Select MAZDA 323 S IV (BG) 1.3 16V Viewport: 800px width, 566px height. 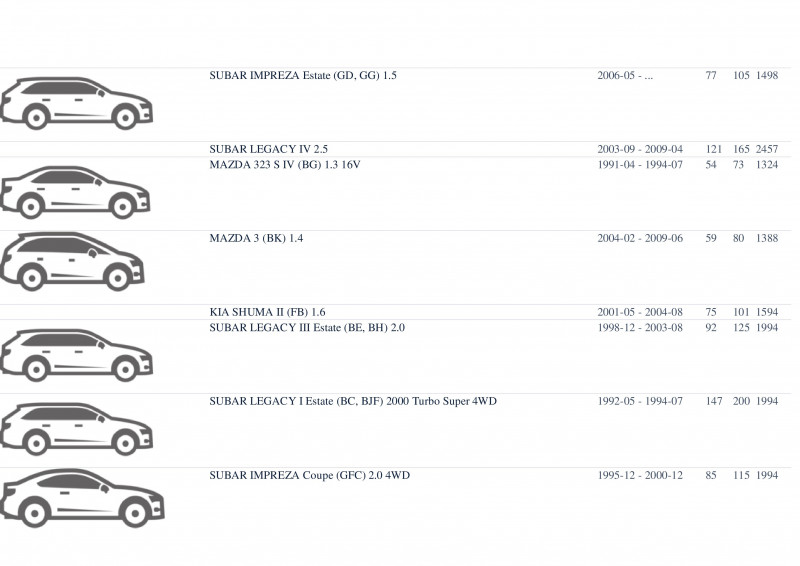coord(285,165)
